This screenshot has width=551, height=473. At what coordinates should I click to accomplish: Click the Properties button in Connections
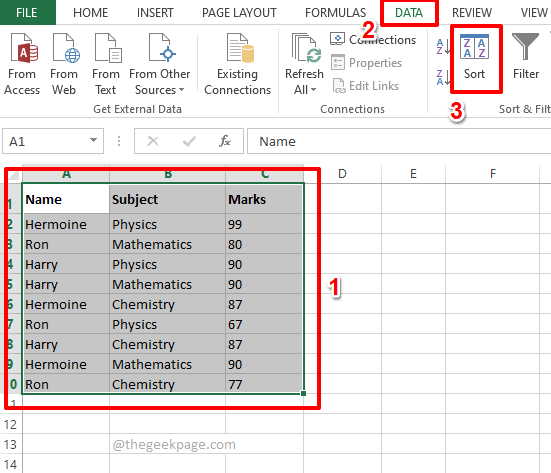coord(367,63)
